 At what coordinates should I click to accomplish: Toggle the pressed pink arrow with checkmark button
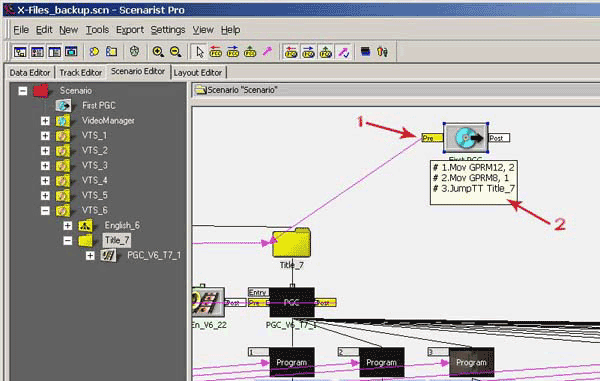coord(343,52)
